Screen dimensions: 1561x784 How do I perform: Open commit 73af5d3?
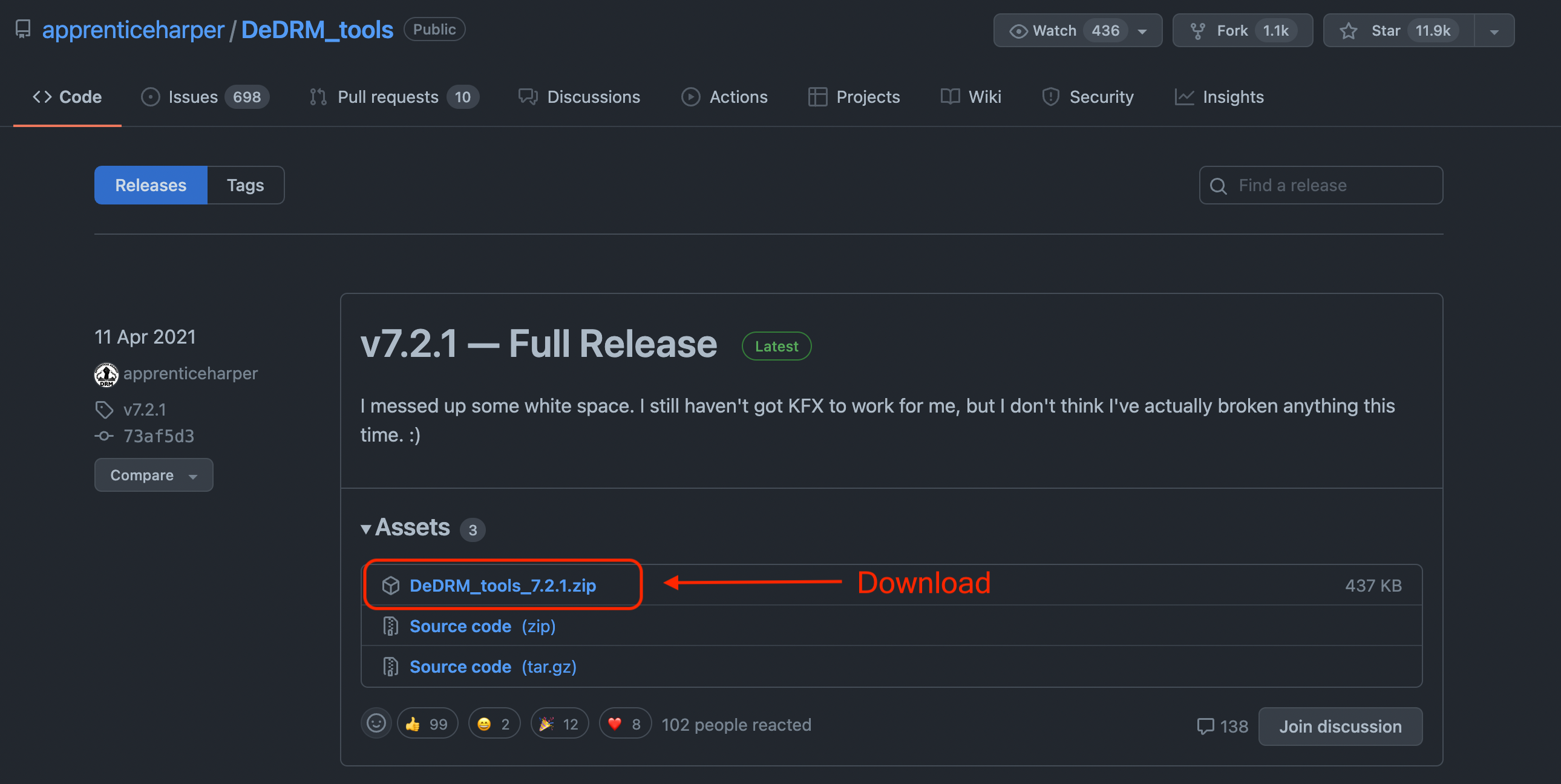coord(159,436)
